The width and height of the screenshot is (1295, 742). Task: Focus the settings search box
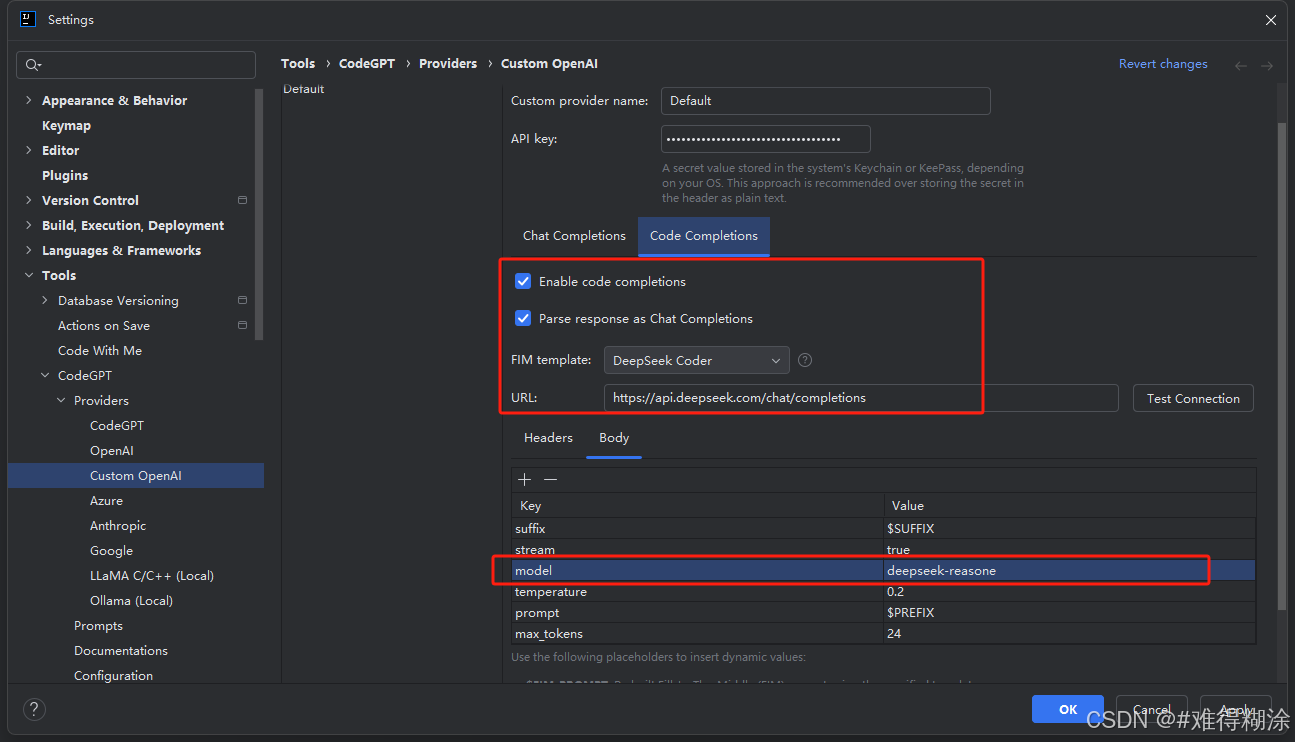tap(136, 65)
